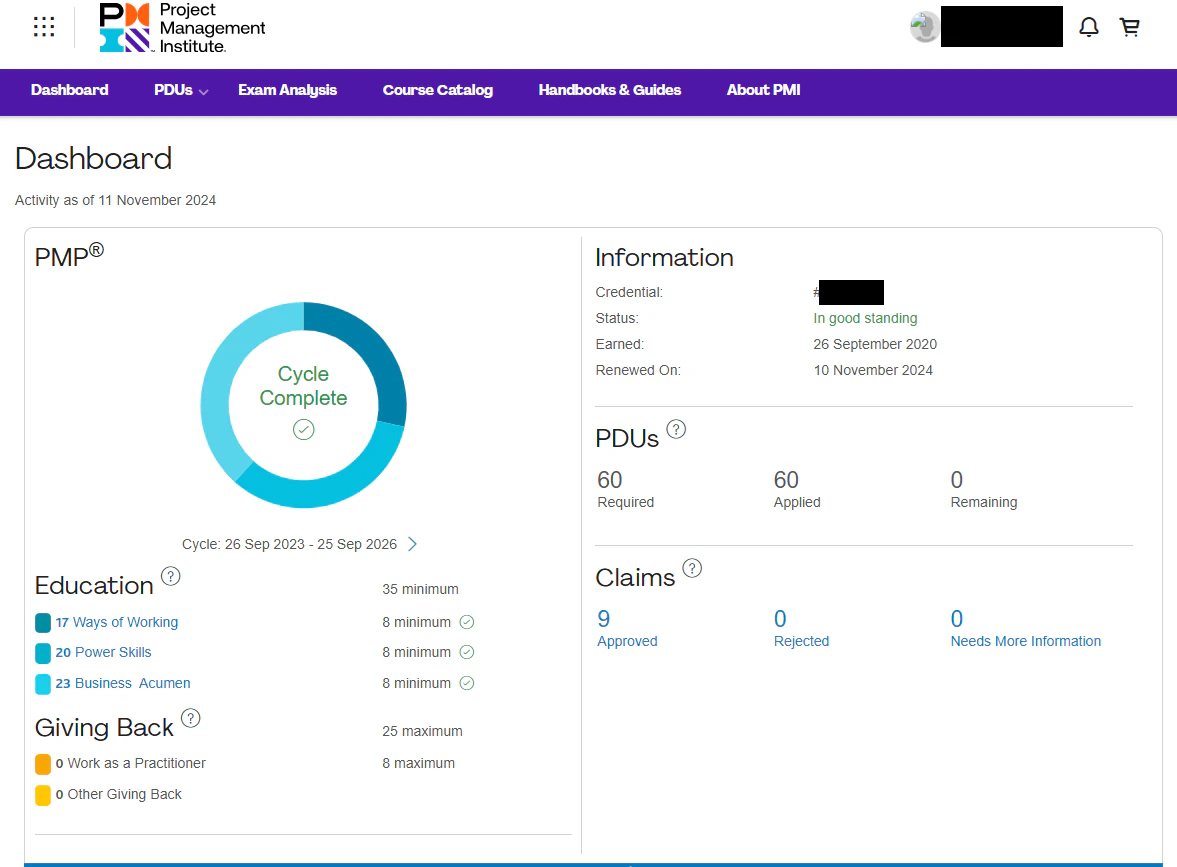The image size is (1177, 867).
Task: Click the '8 maximum' Practitioner text
Action: pyautogui.click(x=419, y=763)
